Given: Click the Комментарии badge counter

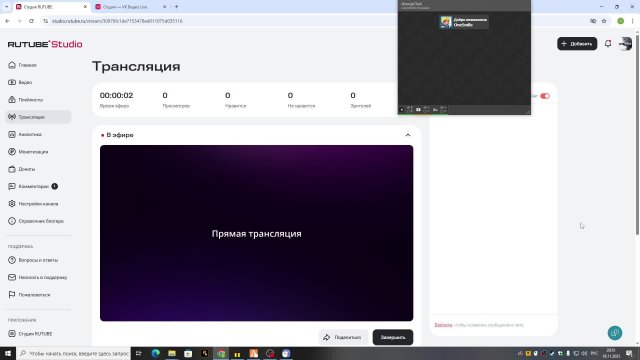Looking at the screenshot, I should tap(55, 187).
